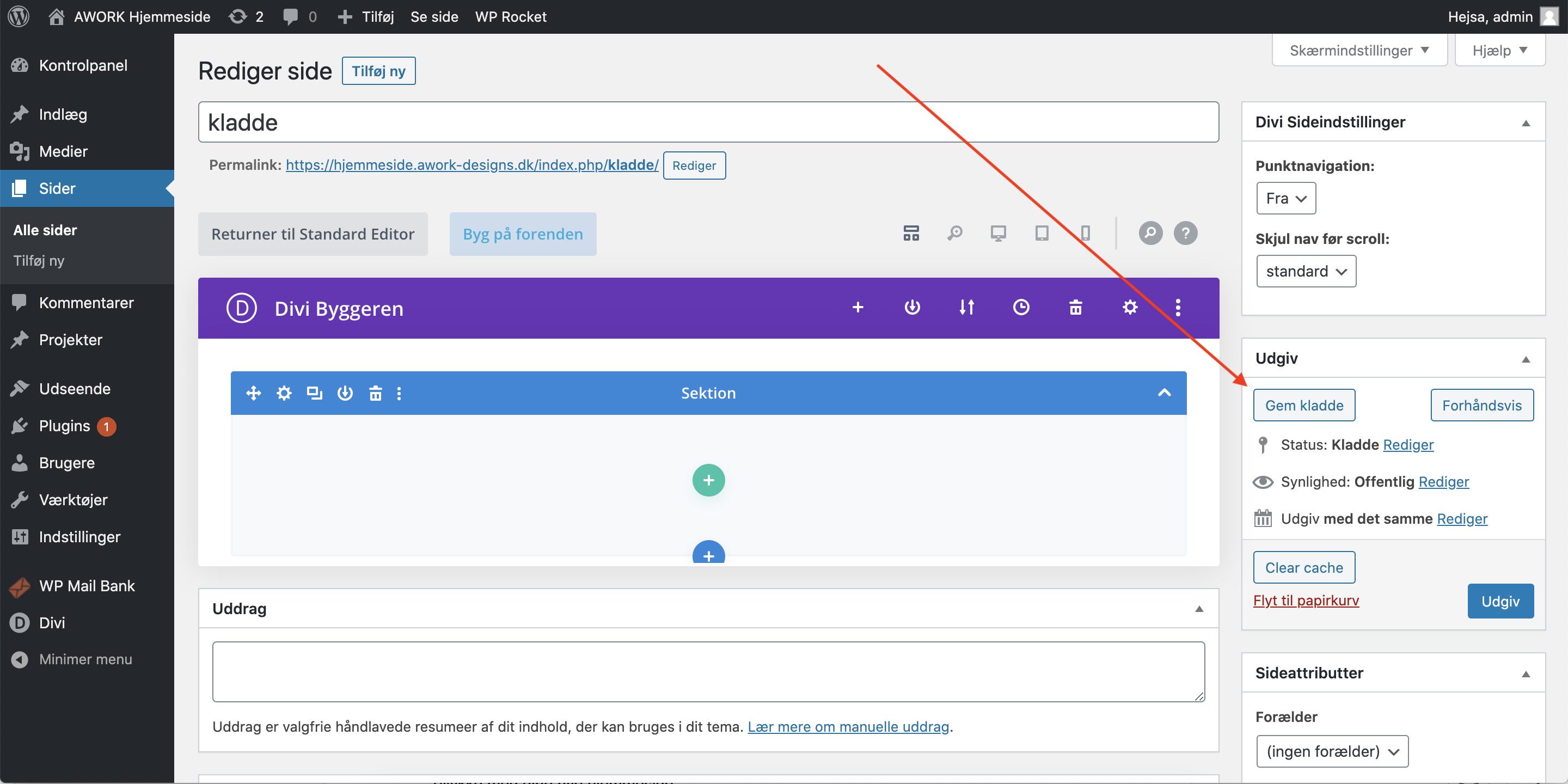1568x784 pixels.
Task: Click Clear cache button
Action: [x=1304, y=567]
